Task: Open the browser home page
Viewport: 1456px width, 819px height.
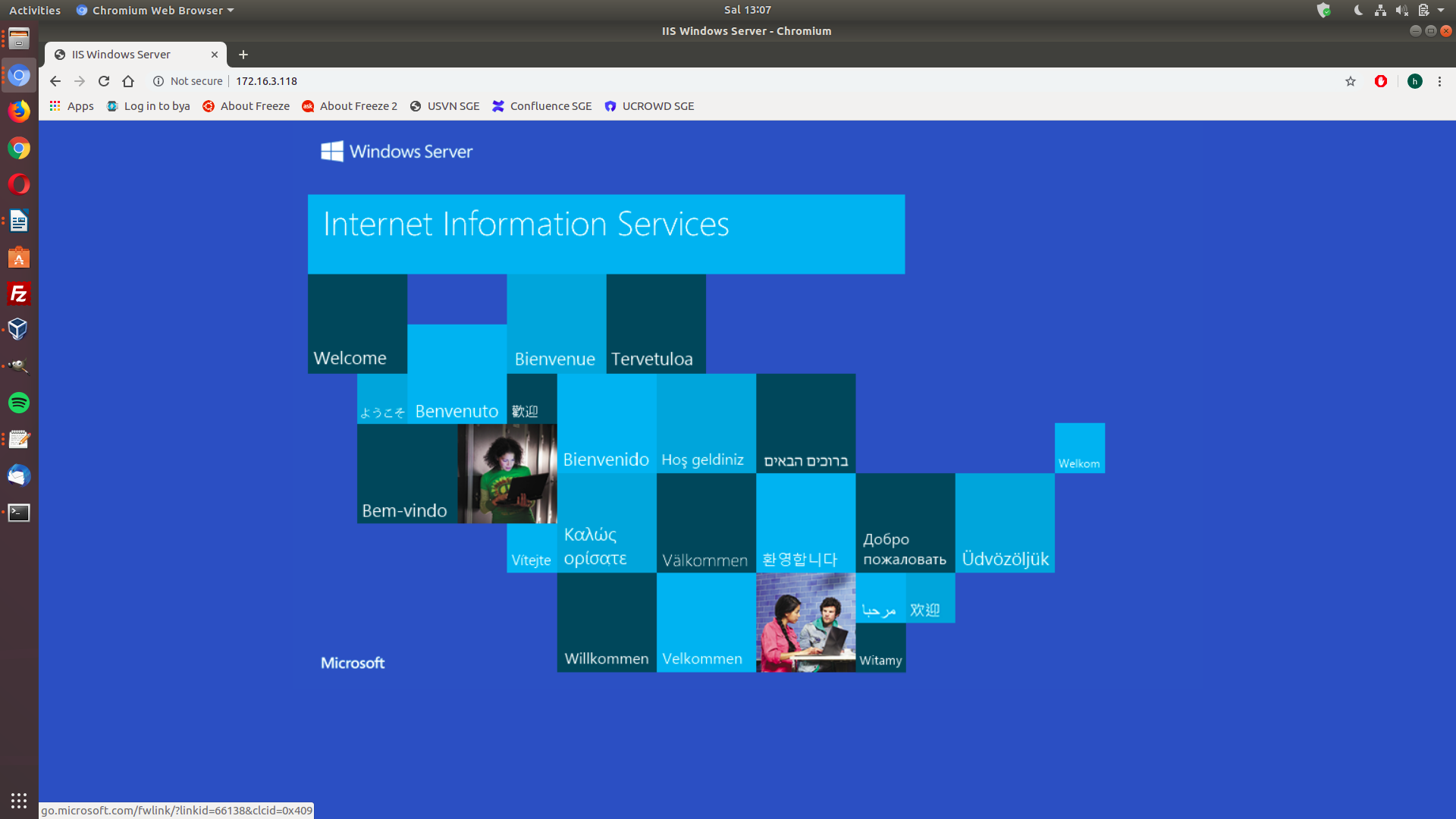Action: [128, 81]
